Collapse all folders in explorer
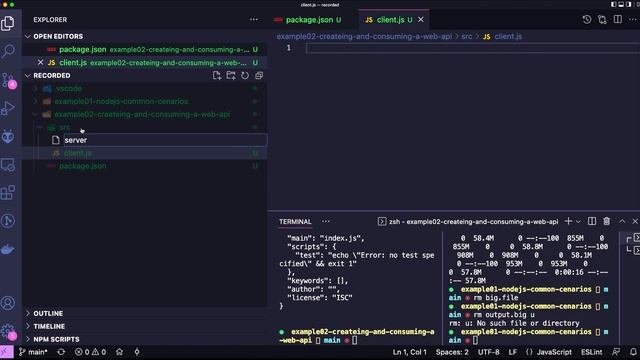 [259, 76]
